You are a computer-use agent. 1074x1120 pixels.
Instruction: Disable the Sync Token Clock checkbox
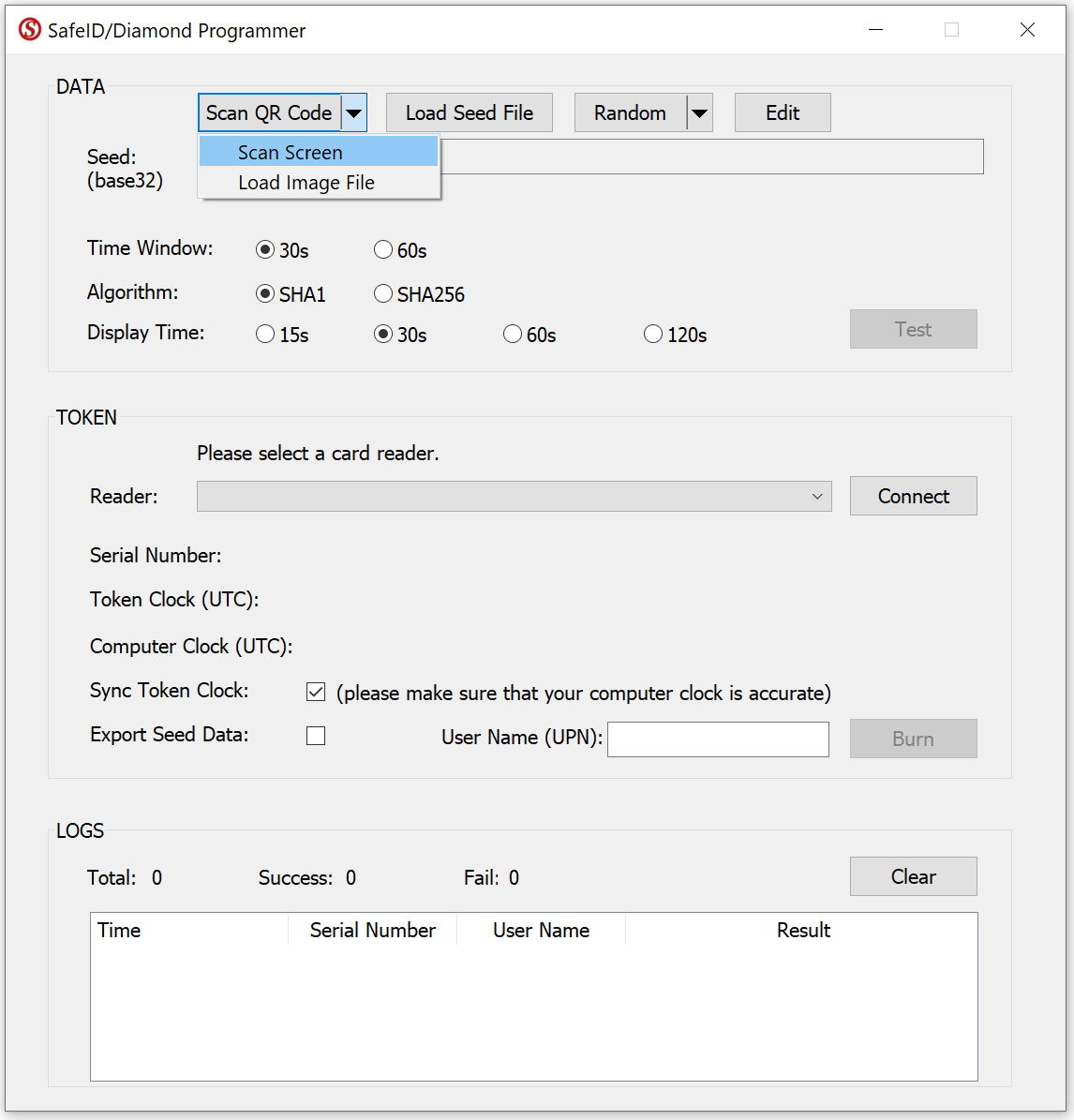pyautogui.click(x=316, y=693)
